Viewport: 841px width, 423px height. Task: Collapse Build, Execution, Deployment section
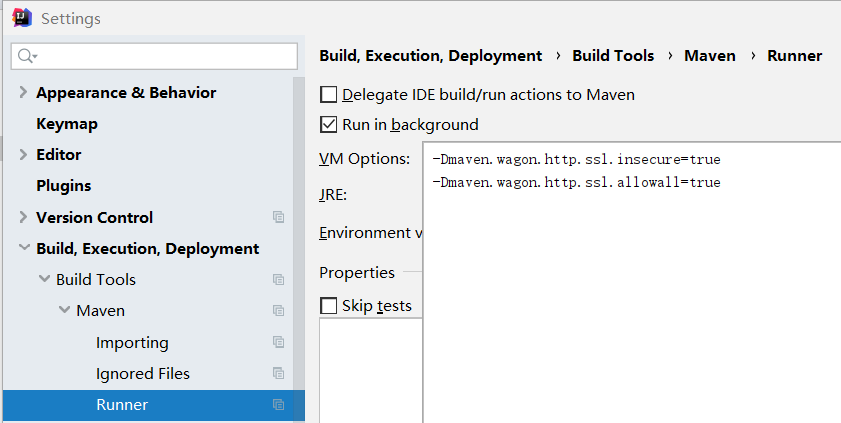click(x=24, y=248)
